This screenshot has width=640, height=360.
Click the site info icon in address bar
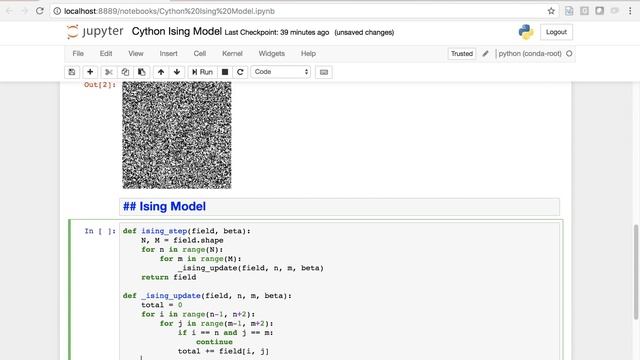tap(57, 11)
